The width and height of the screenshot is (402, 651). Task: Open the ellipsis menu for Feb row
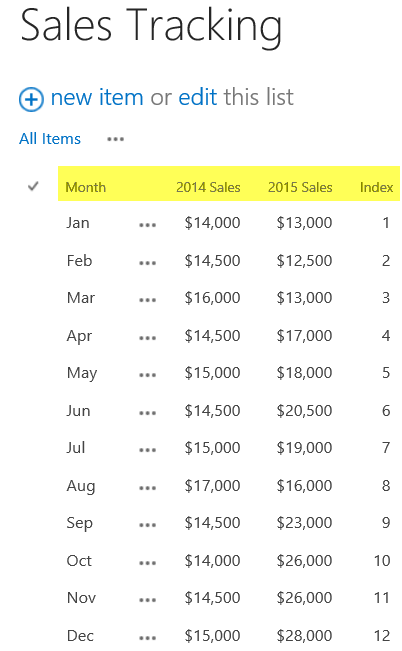[x=147, y=263]
